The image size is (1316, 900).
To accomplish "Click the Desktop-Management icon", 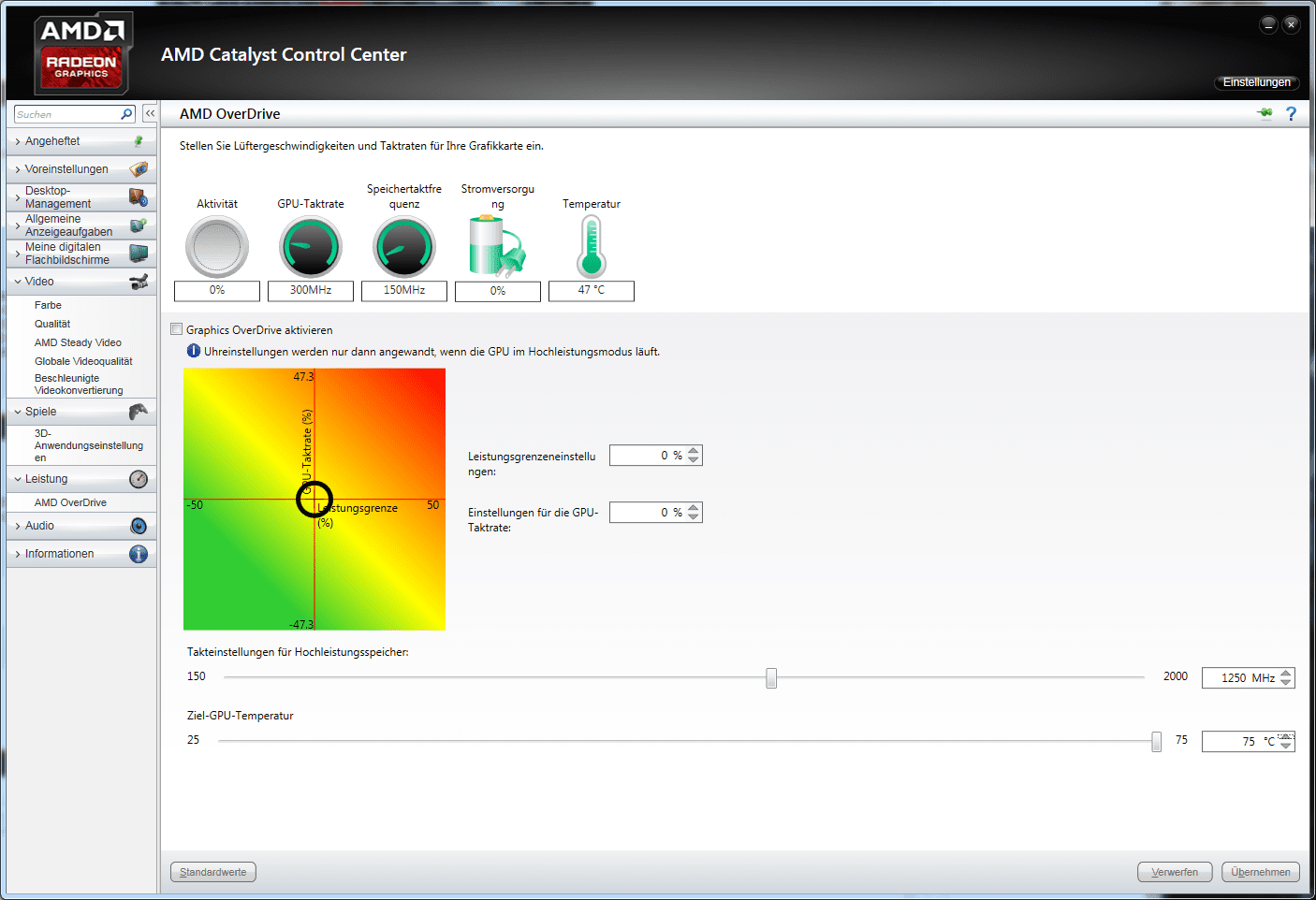I will point(139,197).
